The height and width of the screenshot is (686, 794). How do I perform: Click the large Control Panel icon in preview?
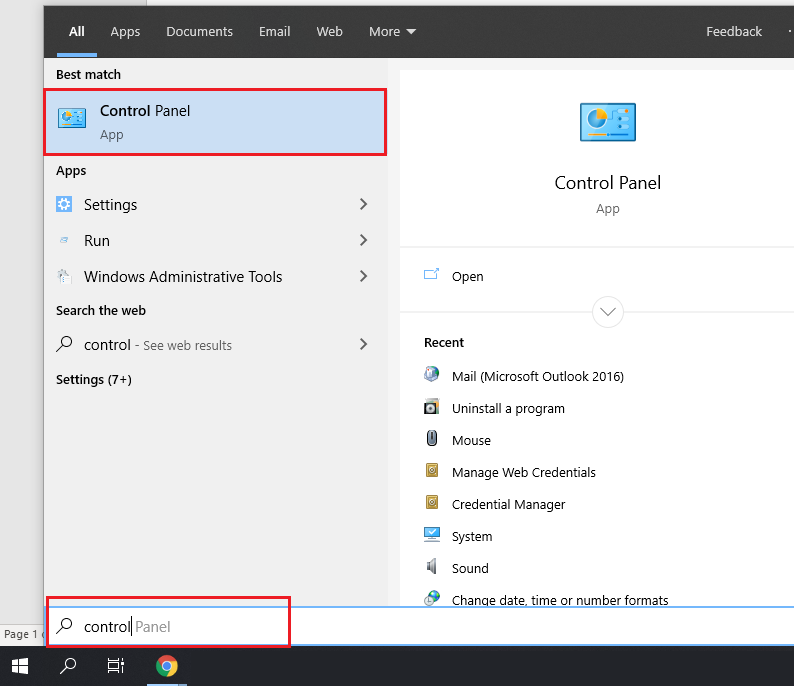coord(607,122)
